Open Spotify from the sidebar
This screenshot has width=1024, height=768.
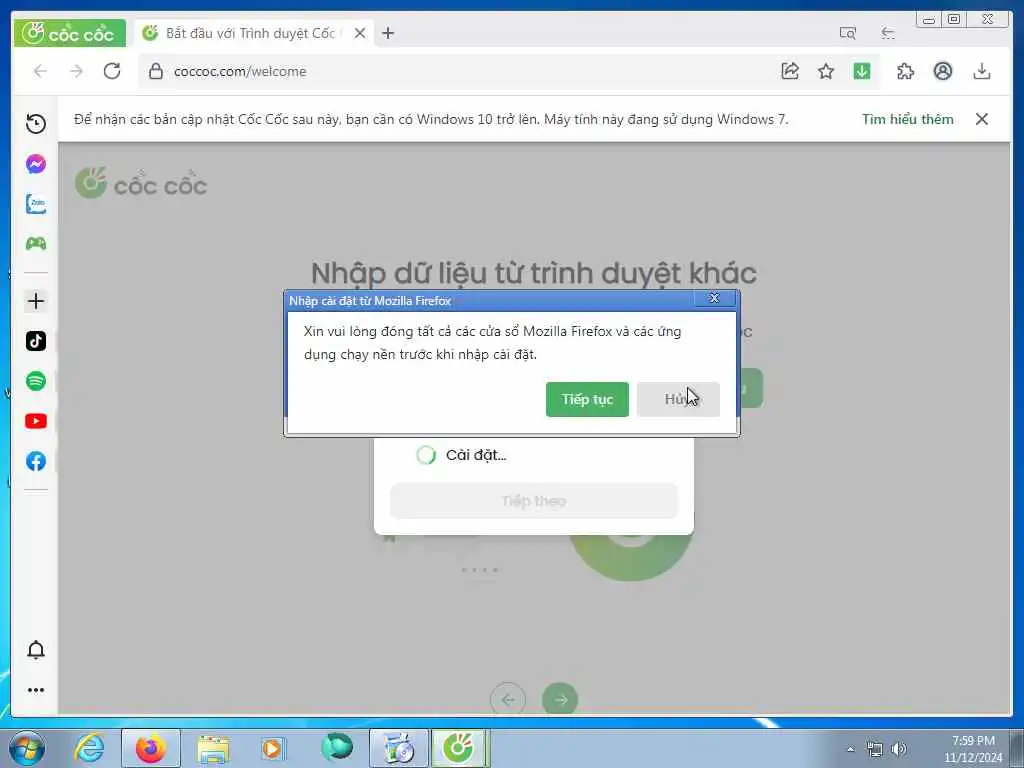(36, 381)
